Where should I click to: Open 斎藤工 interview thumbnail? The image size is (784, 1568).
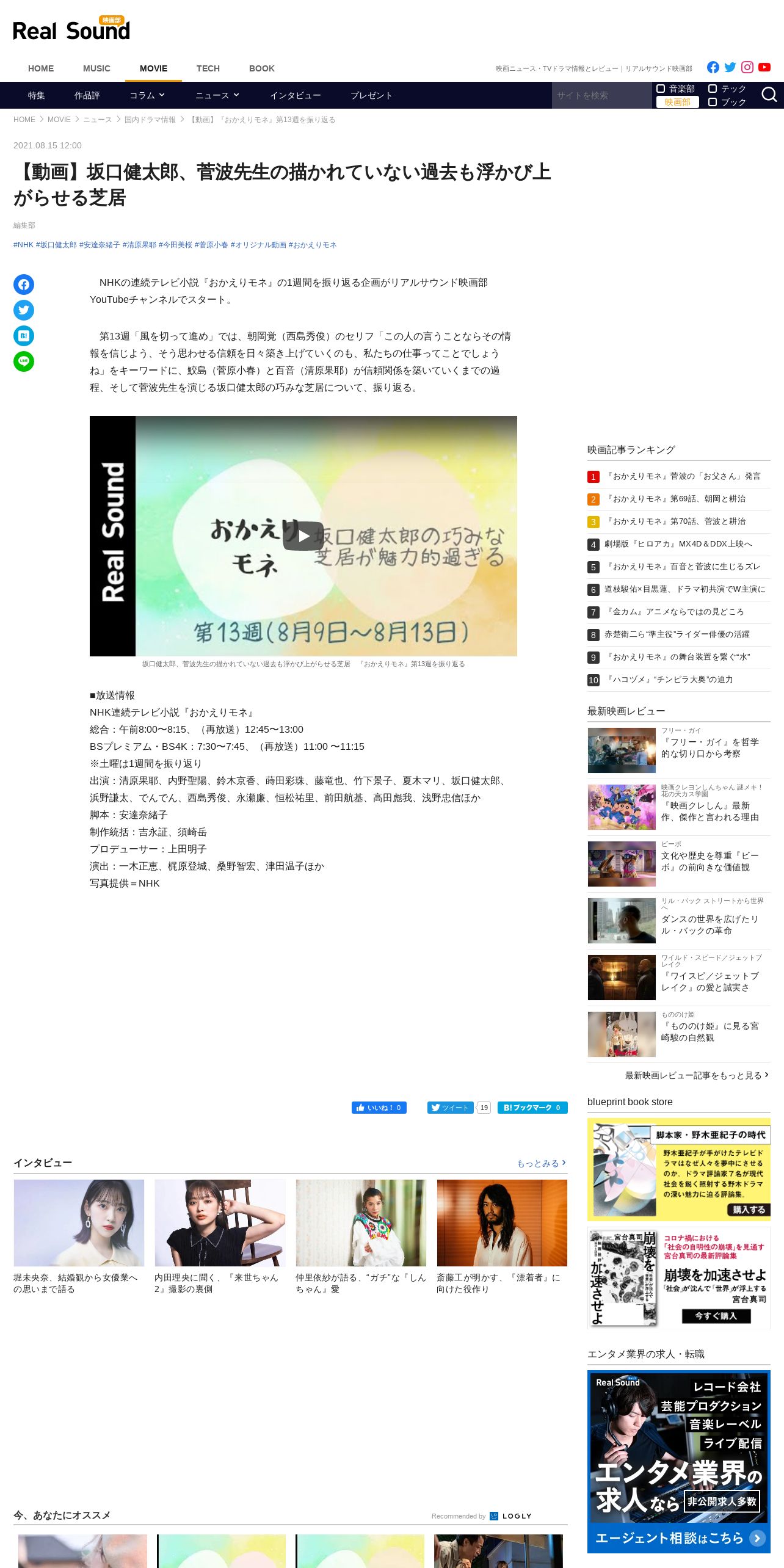pos(502,1223)
